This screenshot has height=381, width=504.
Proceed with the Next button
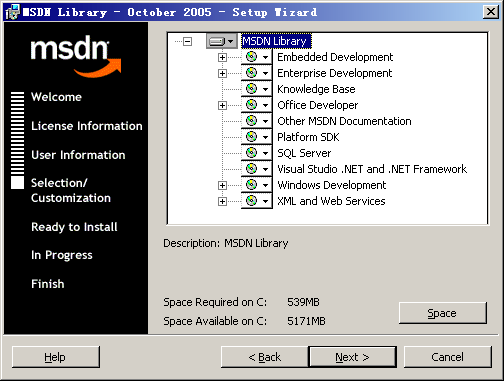pos(353,357)
